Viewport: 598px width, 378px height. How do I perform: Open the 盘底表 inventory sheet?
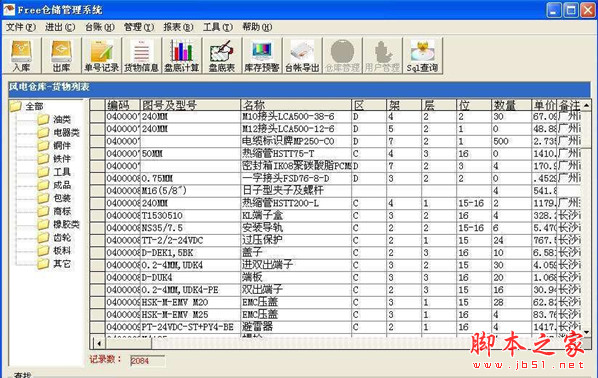click(222, 56)
